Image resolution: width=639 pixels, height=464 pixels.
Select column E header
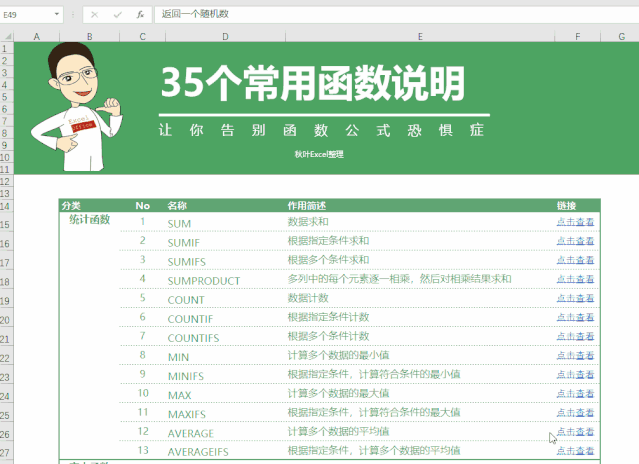(x=420, y=37)
